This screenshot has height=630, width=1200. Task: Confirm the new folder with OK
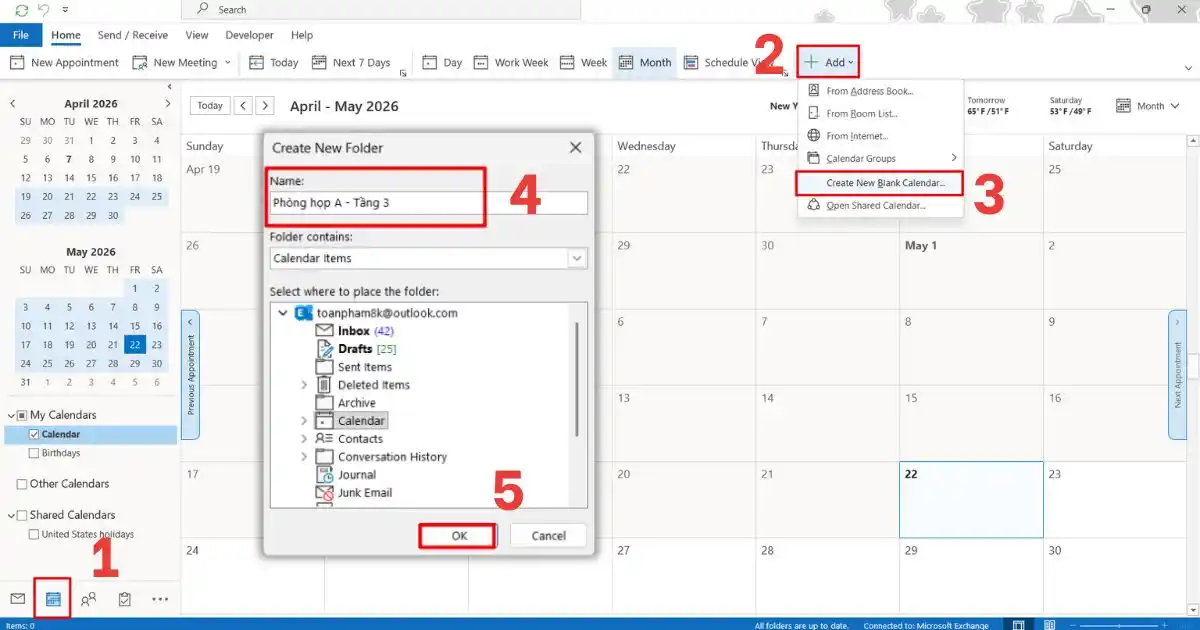458,536
